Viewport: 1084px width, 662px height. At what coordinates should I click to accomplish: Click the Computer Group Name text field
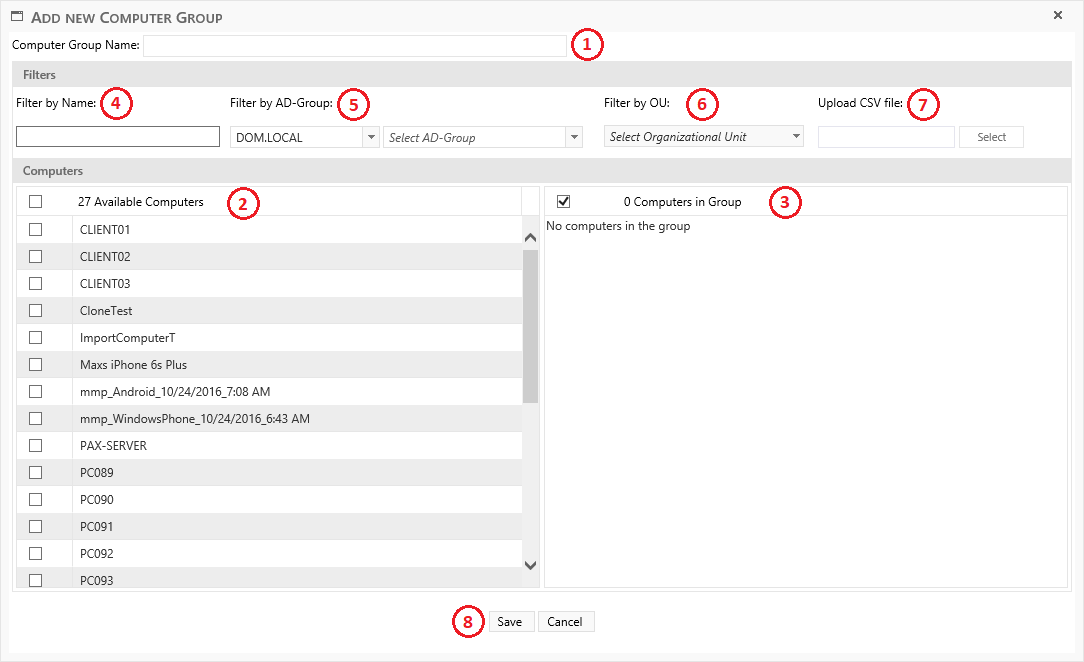point(355,46)
